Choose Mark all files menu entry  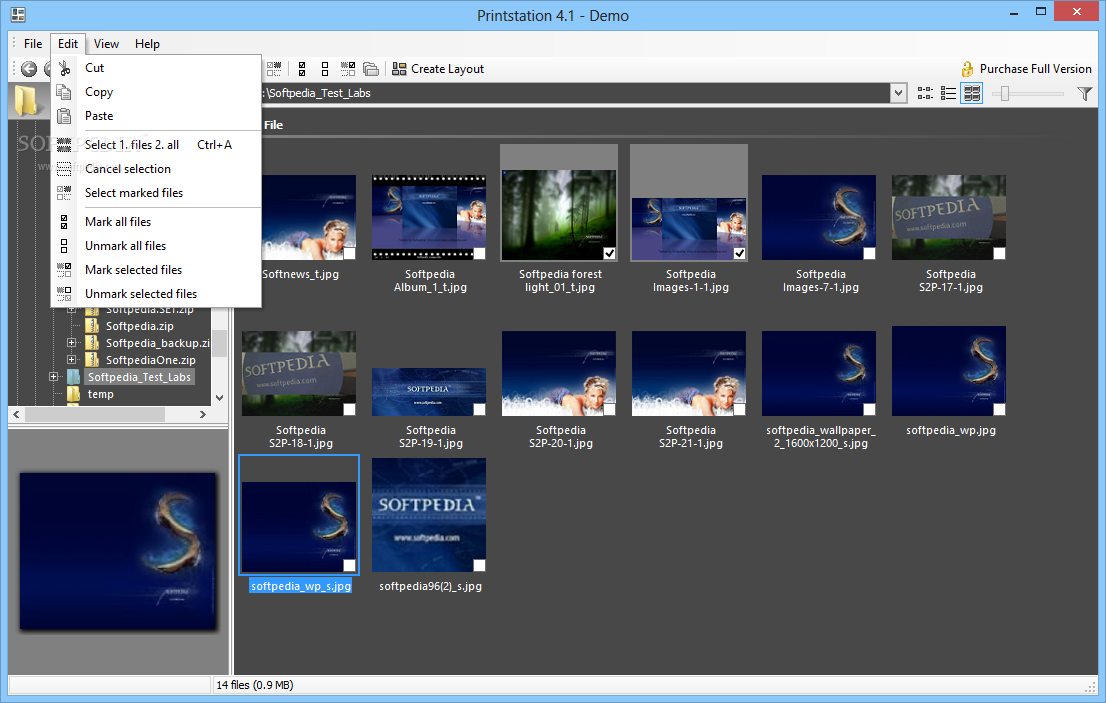coord(156,221)
